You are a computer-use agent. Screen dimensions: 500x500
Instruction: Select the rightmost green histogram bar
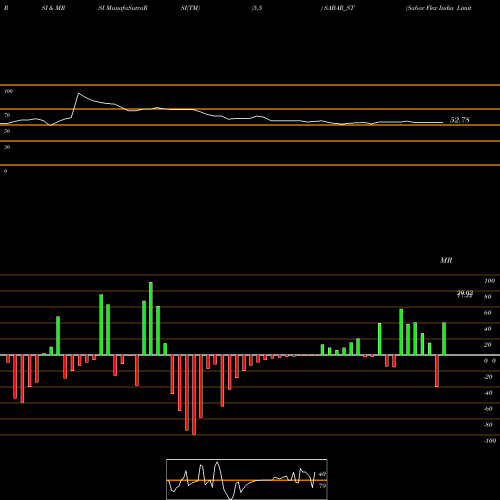(444, 339)
